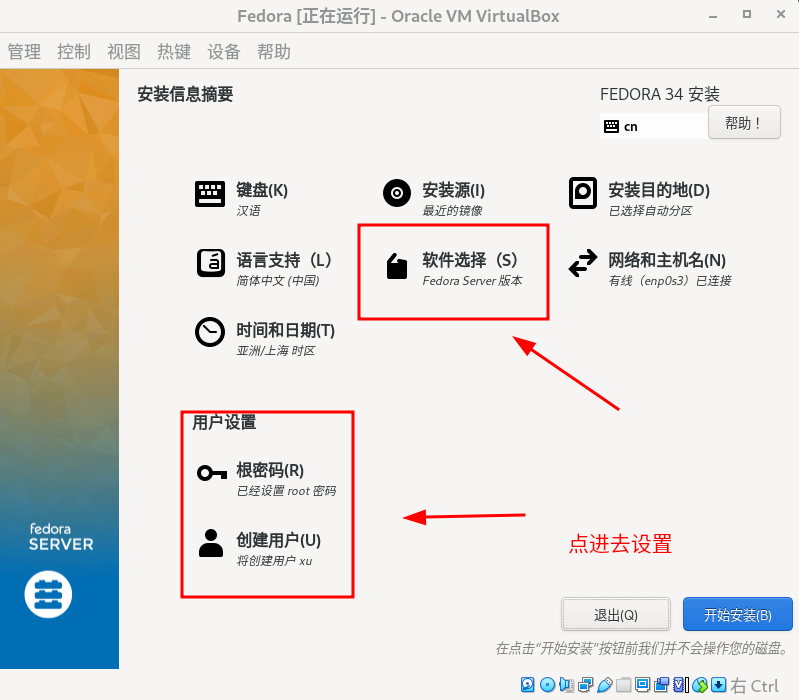799x700 pixels.
Task: Click the Fedora Server 版本 status text
Action: pyautogui.click(x=472, y=281)
